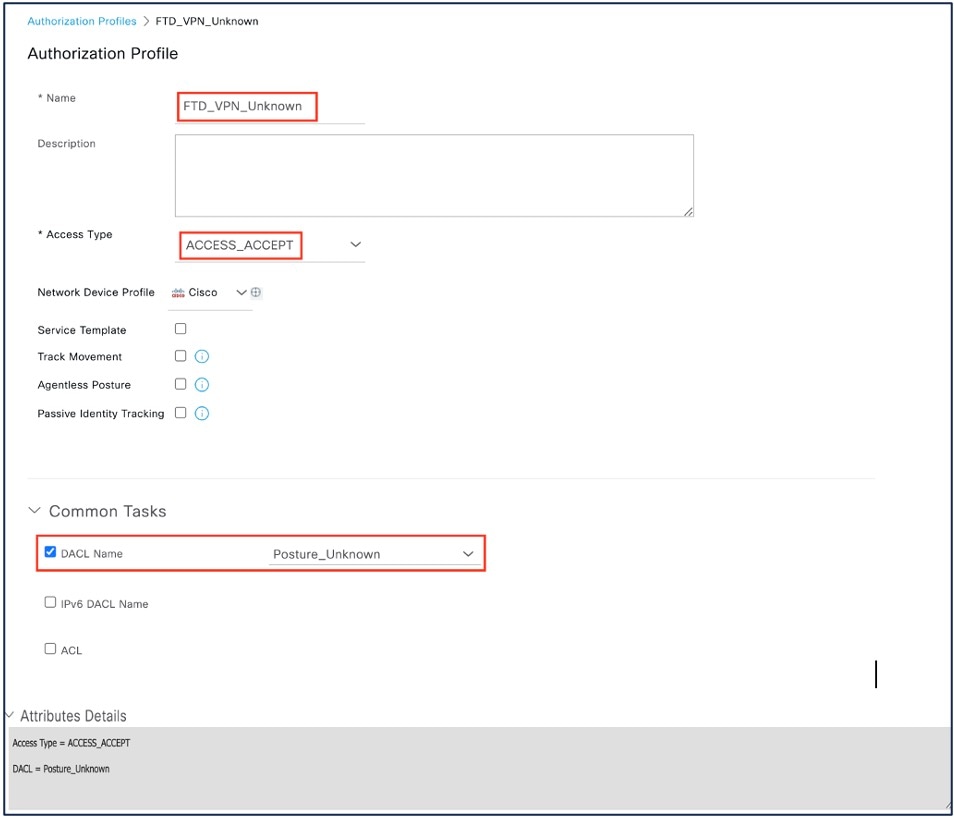Collapse the Common Tasks section
This screenshot has height=818, width=954.
coord(35,511)
